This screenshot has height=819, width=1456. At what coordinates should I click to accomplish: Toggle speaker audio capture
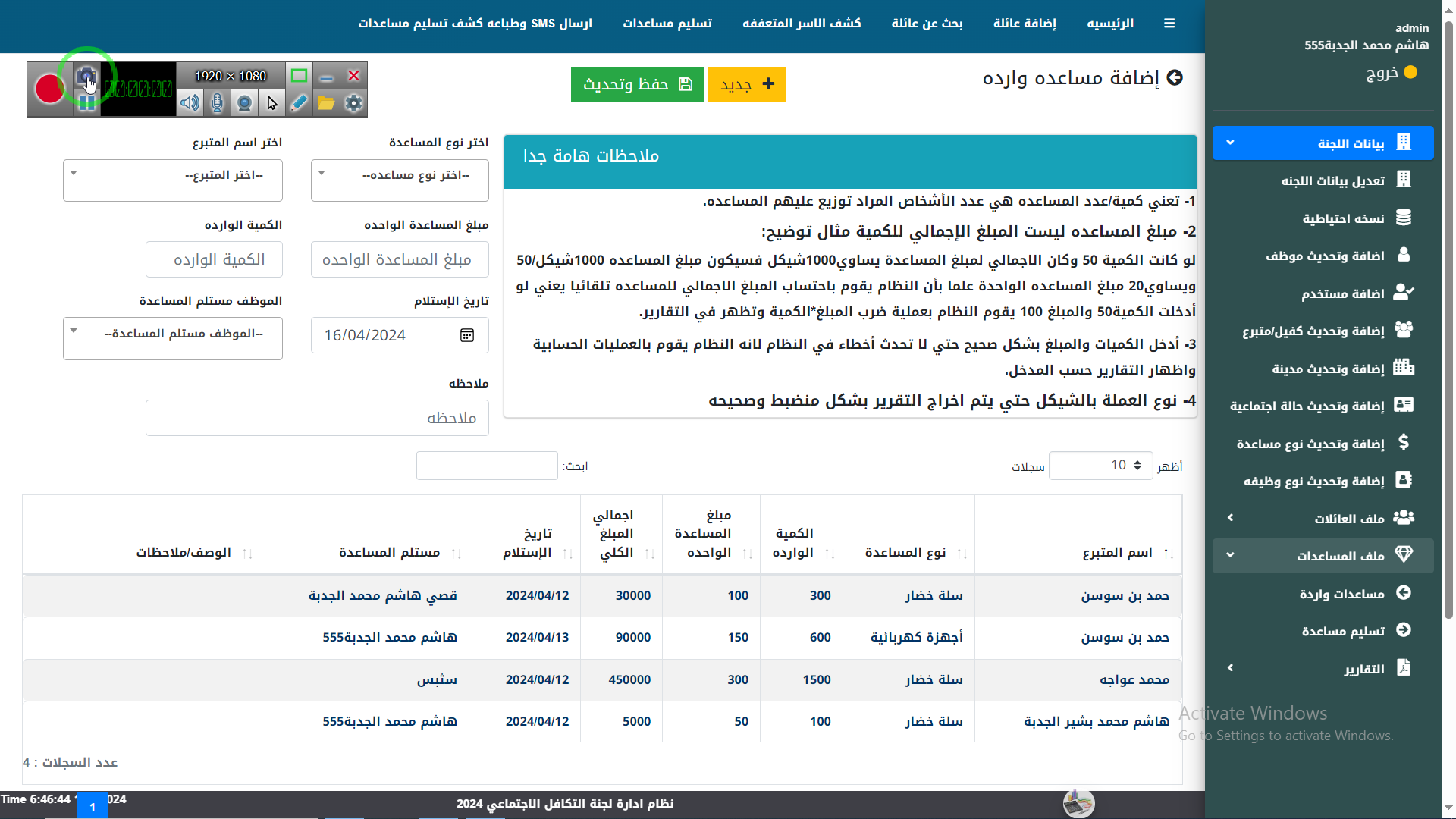tap(190, 102)
